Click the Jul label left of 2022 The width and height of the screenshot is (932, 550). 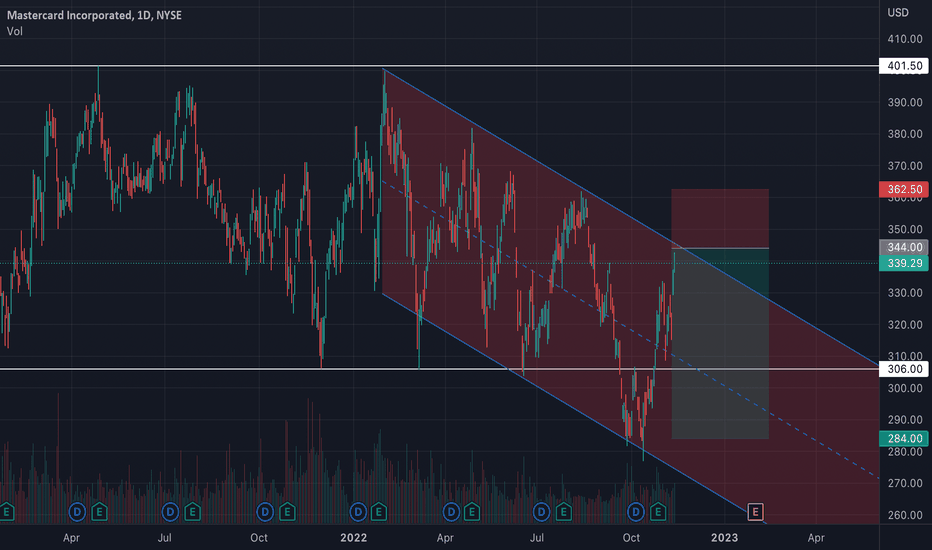tap(165, 538)
